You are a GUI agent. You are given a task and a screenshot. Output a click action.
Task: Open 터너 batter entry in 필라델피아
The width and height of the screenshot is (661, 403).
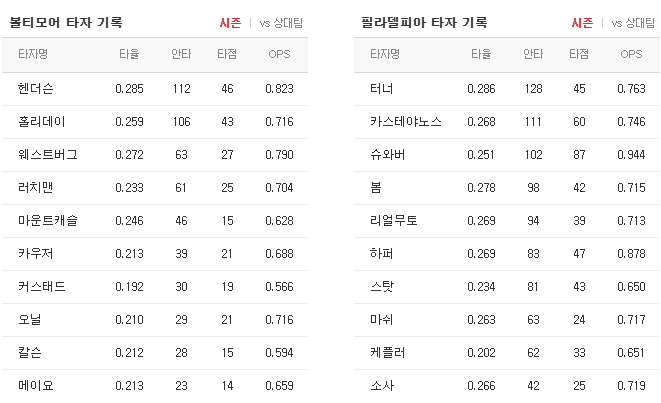(x=382, y=89)
